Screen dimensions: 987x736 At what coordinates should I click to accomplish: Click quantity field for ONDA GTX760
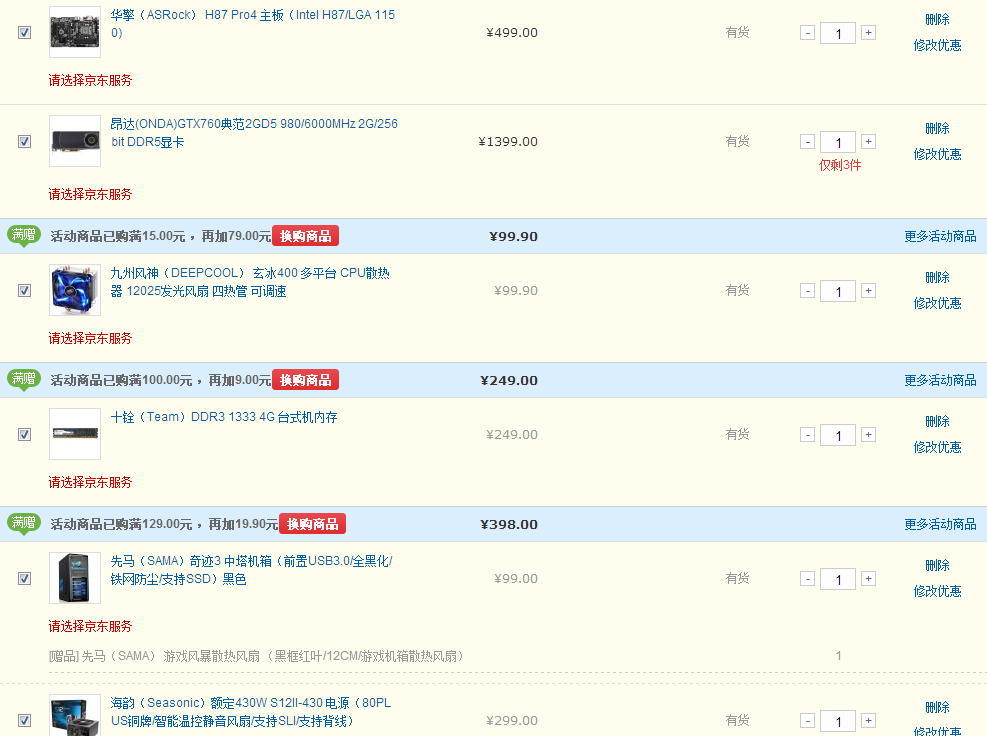(838, 142)
